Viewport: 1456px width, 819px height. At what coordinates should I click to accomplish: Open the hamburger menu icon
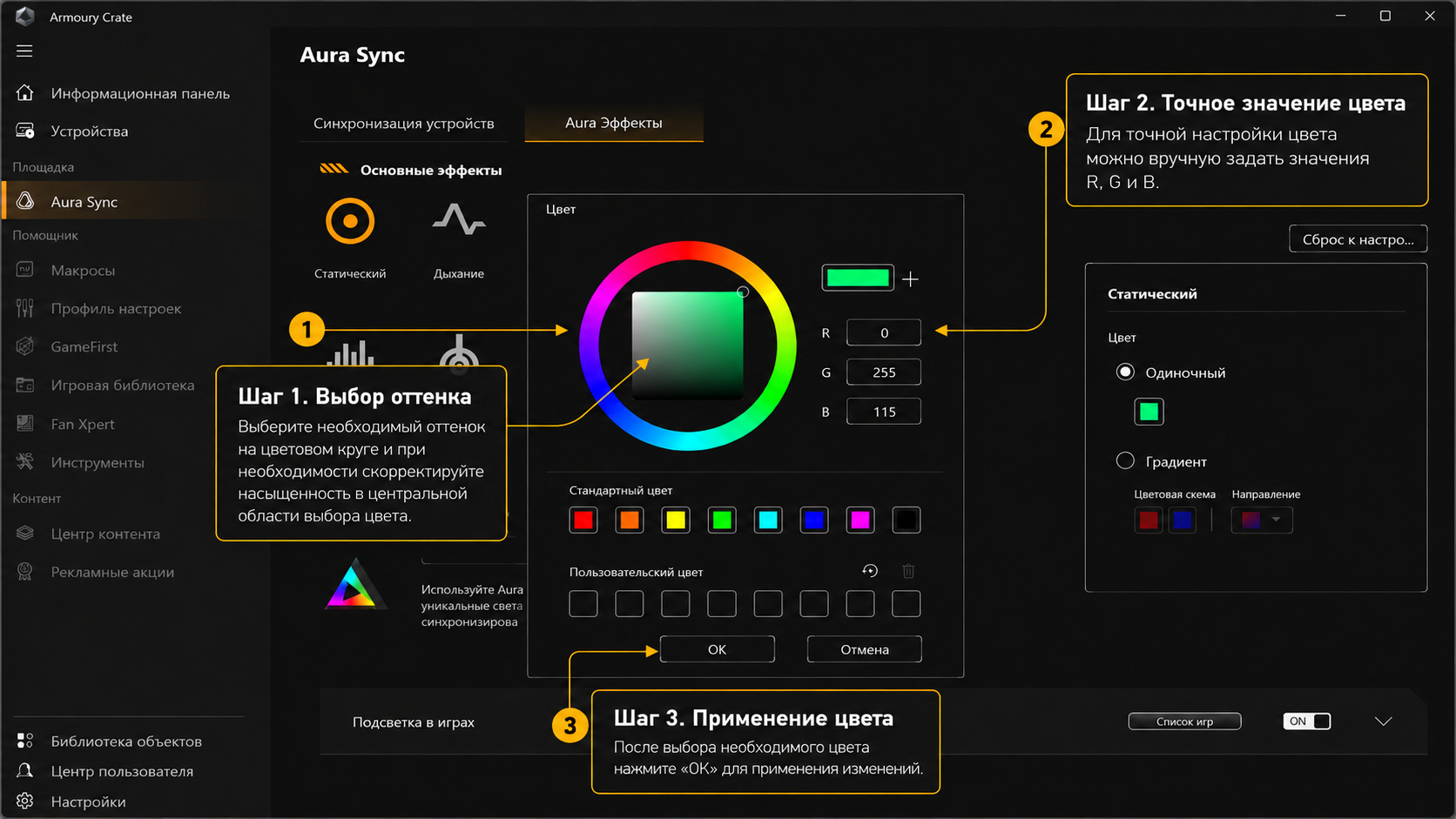(24, 51)
